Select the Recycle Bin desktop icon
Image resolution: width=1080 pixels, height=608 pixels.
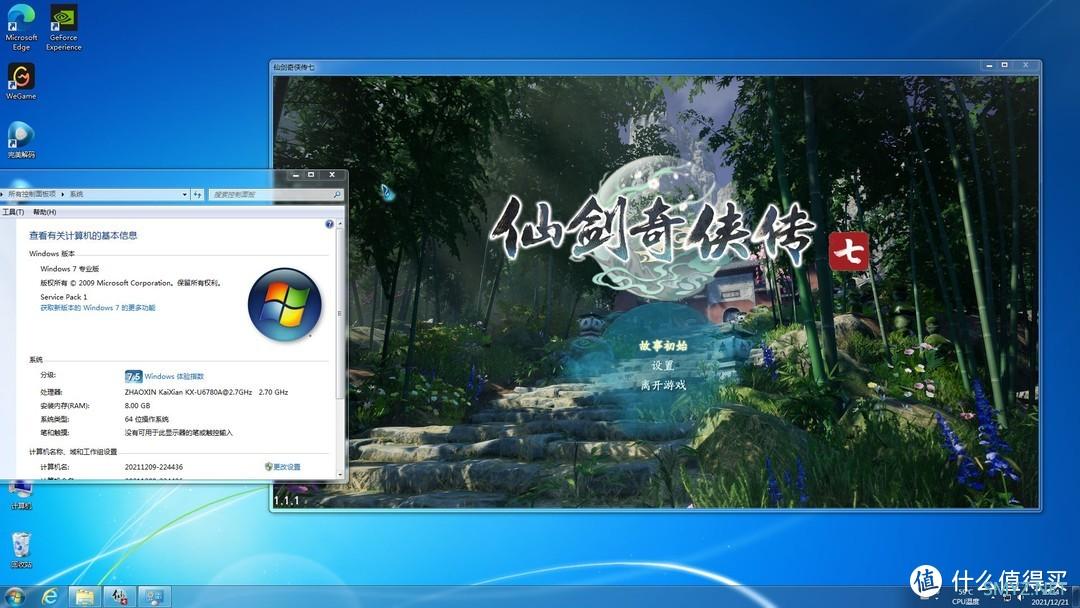tap(21, 549)
